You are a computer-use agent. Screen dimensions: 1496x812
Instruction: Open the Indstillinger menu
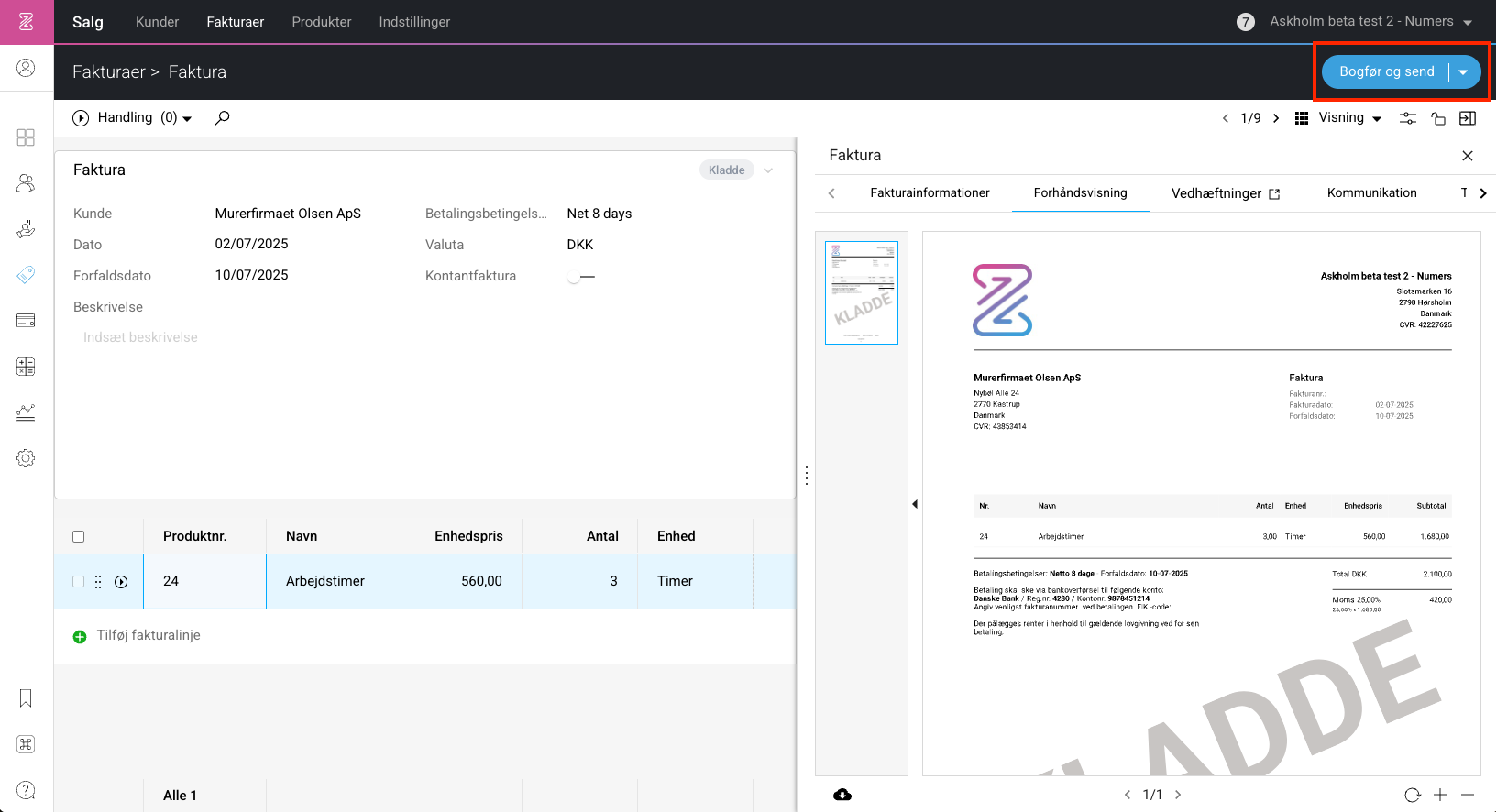tap(414, 22)
